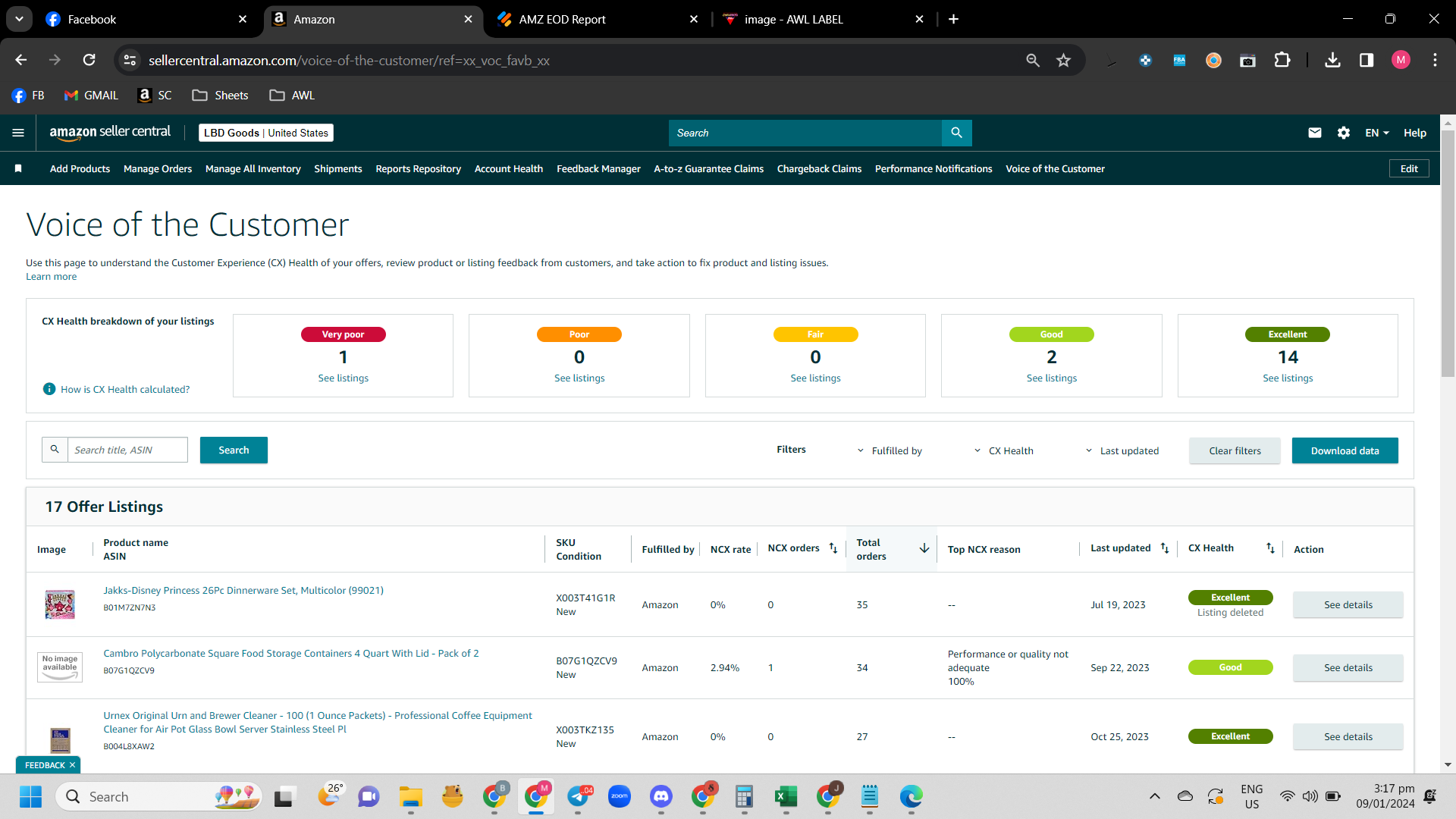Open the browser downloads icon
This screenshot has height=819, width=1456.
point(1332,60)
